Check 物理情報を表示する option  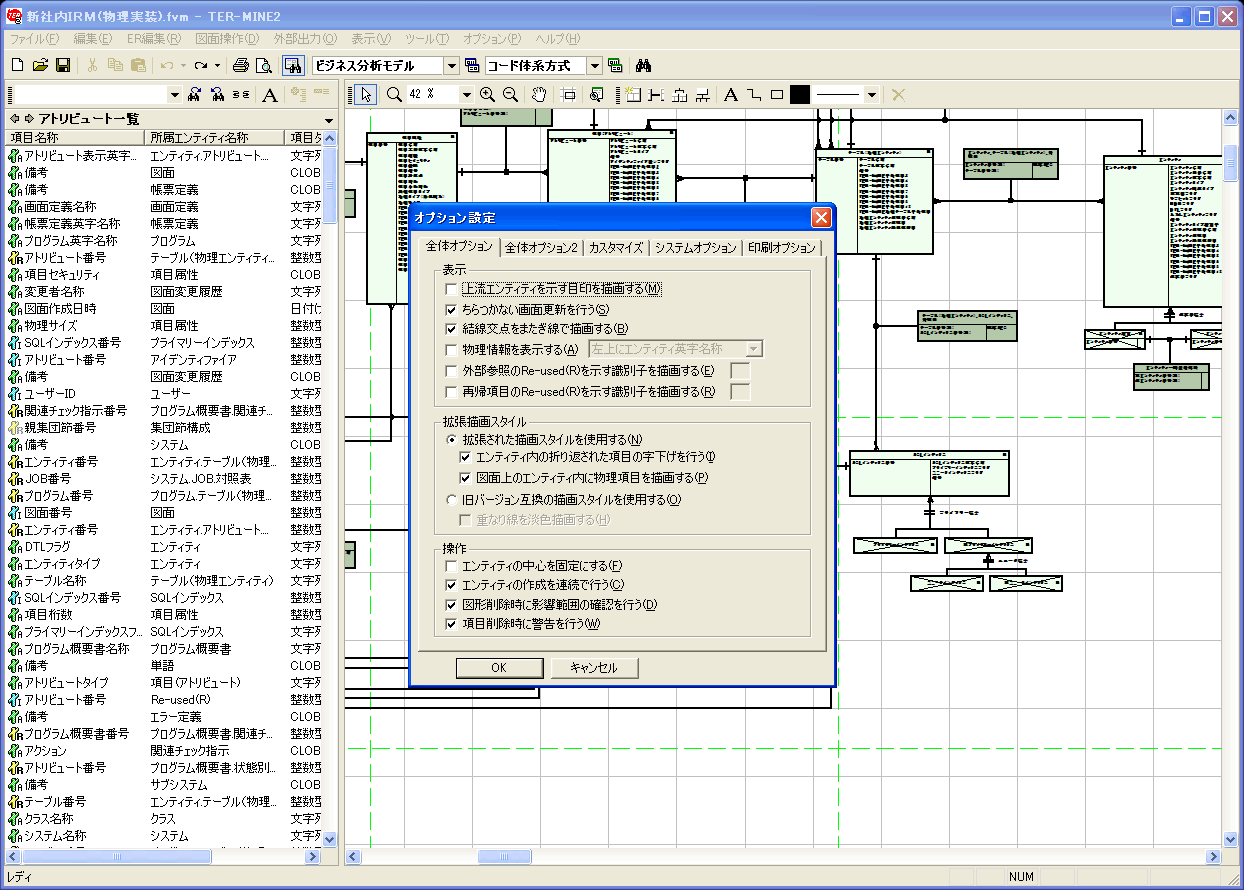pyautogui.click(x=452, y=350)
